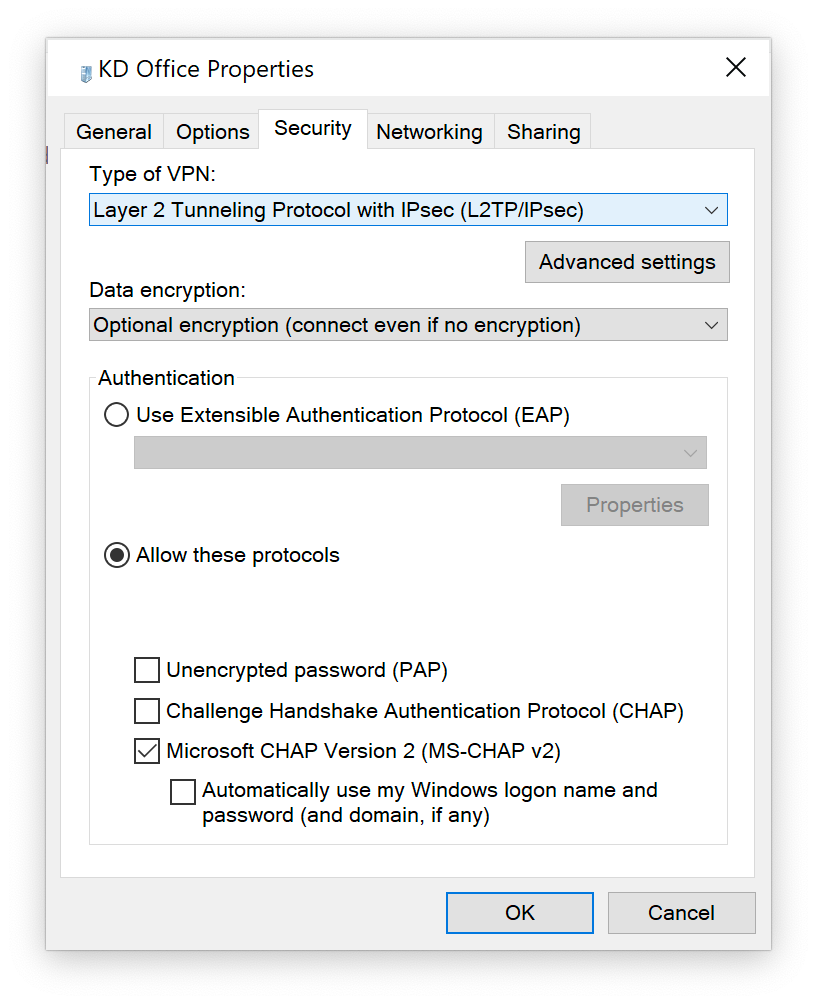The width and height of the screenshot is (818, 1004).
Task: Expand the EAP method dropdown
Action: (x=420, y=453)
